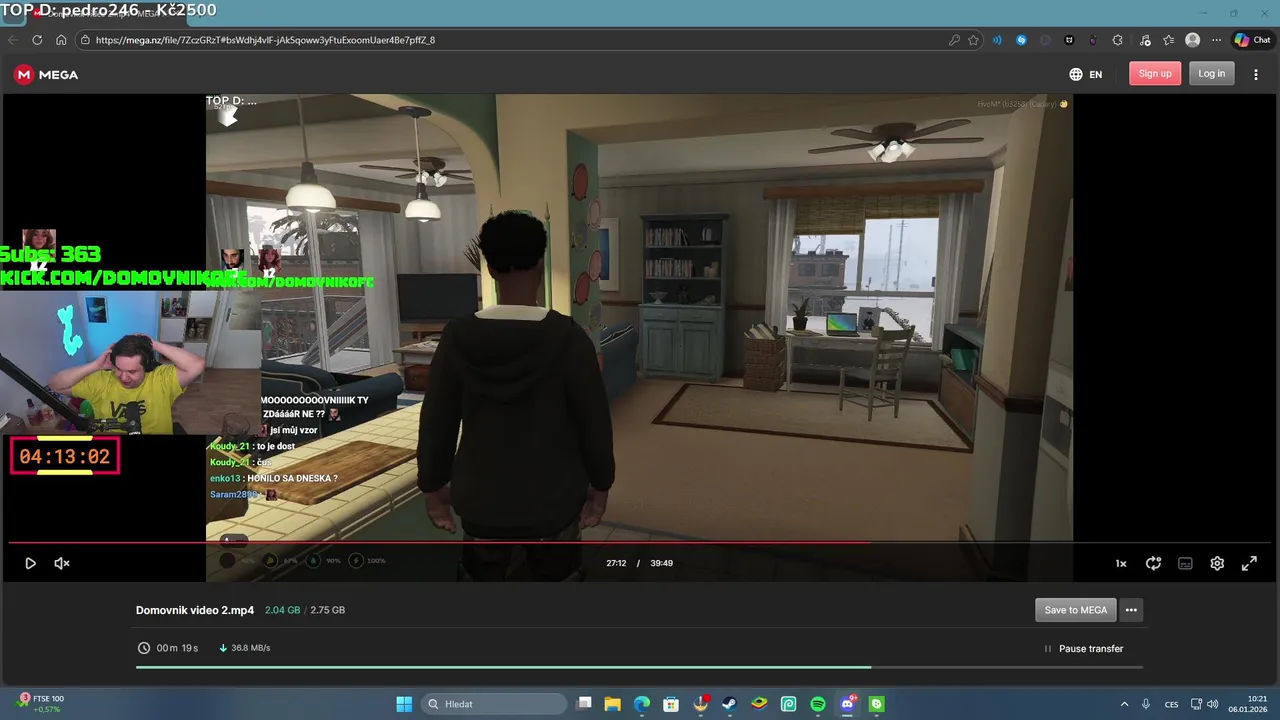
Task: Click the 27:12 current playback time
Action: [616, 563]
